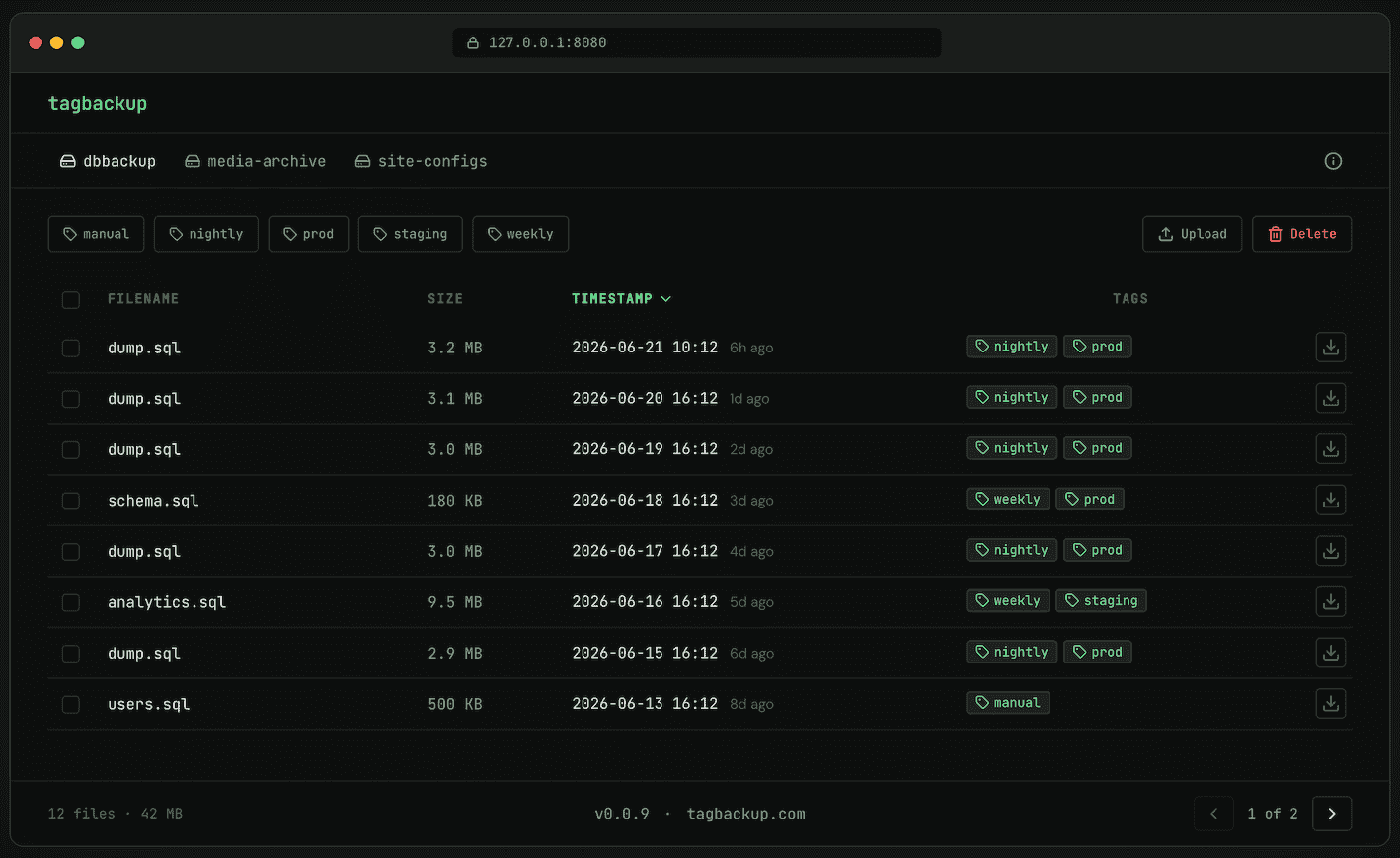Download the users.sql file
This screenshot has height=858, width=1400.
(x=1331, y=703)
